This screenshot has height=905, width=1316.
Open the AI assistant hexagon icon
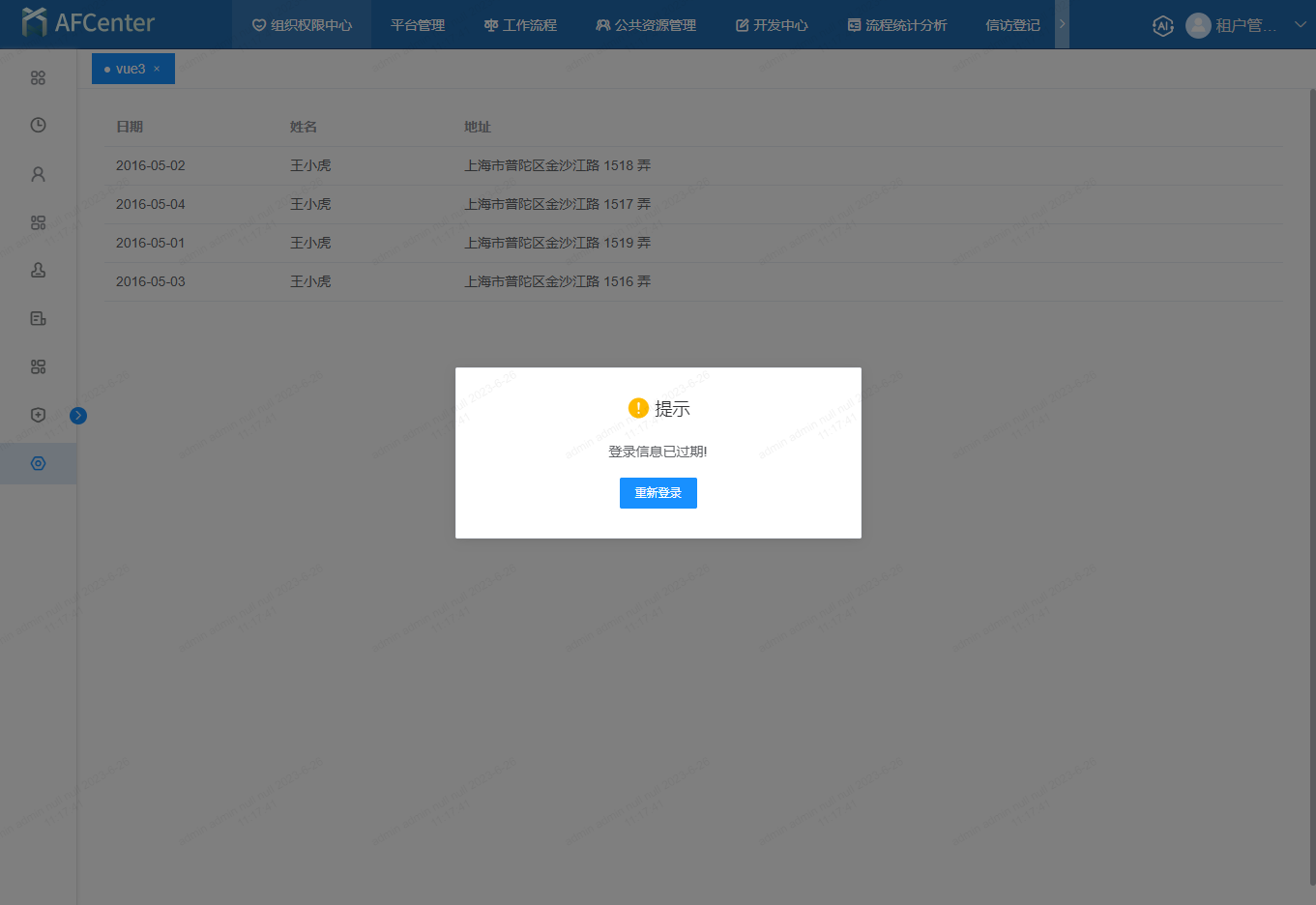click(1163, 26)
